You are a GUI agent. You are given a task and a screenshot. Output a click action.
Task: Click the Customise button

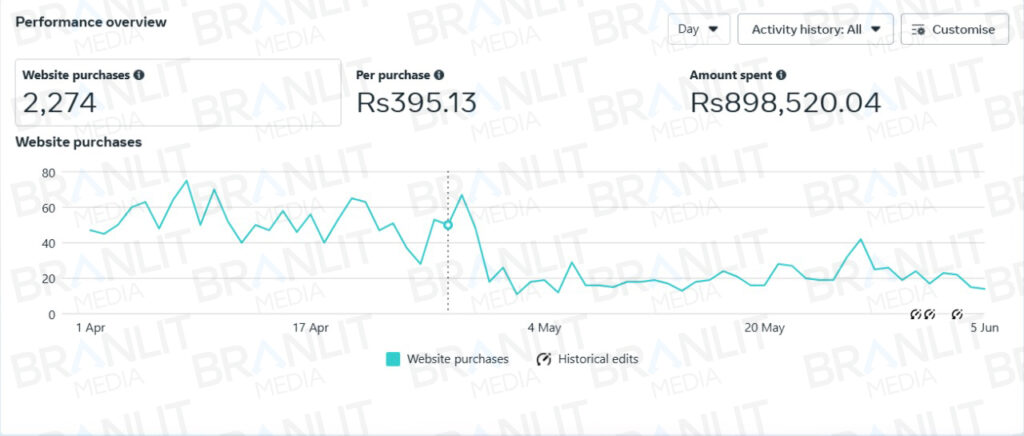[x=953, y=29]
